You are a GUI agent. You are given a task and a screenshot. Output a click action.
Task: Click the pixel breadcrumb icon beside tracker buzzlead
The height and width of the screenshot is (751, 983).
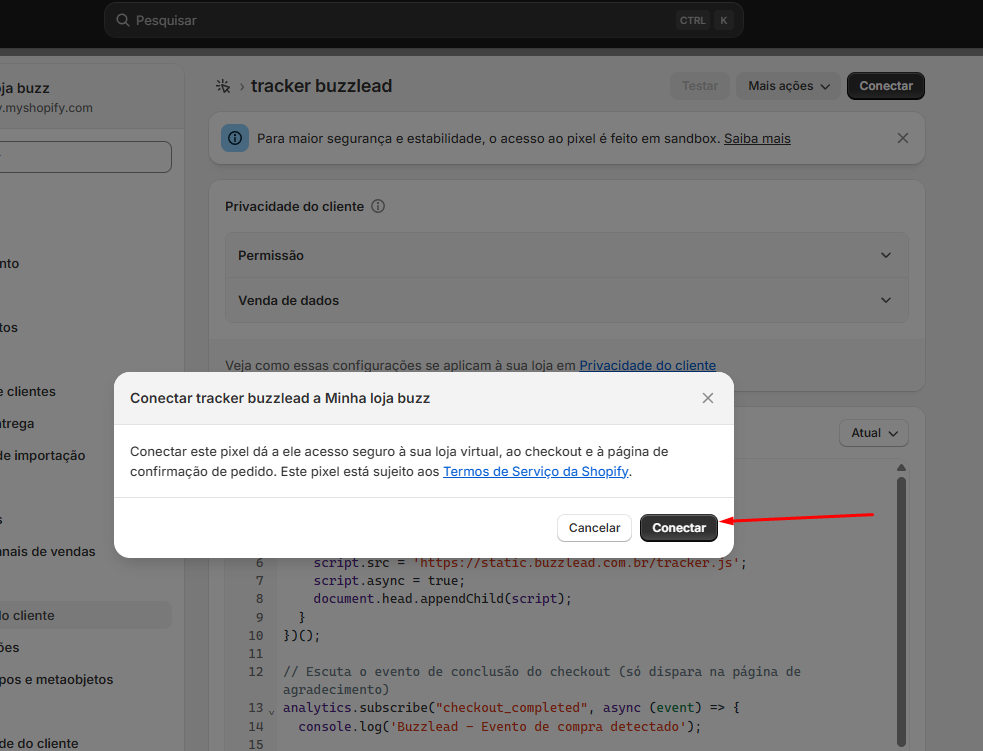pos(223,86)
